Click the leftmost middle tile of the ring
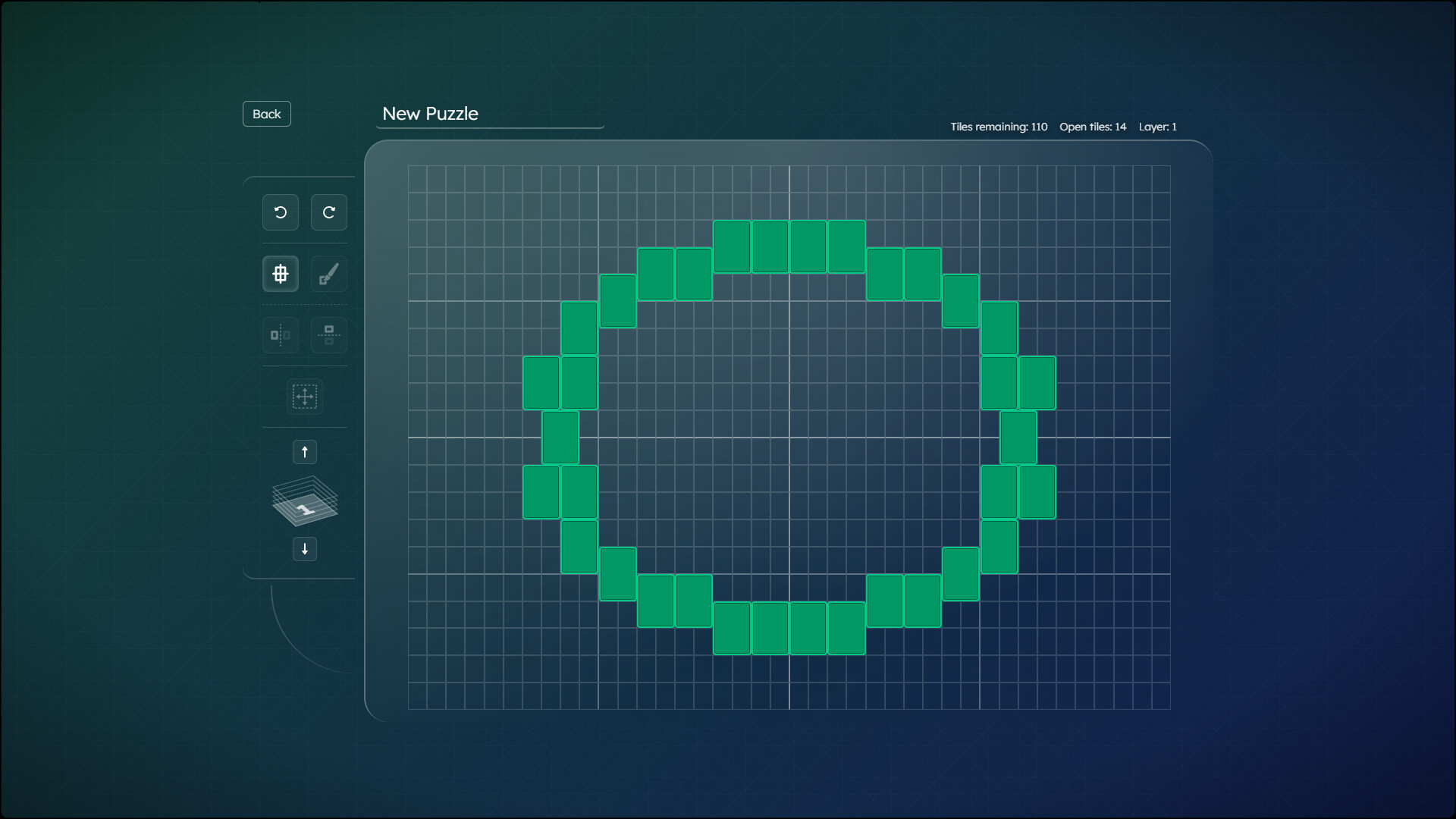 (560, 438)
